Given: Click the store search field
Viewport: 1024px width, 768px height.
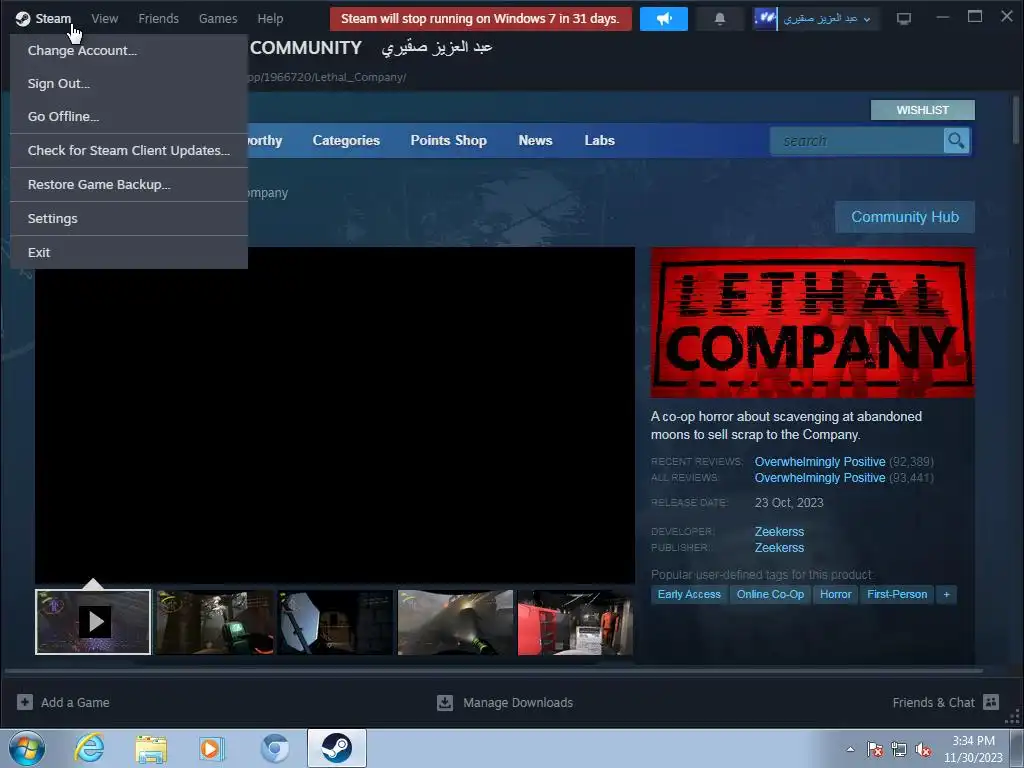Looking at the screenshot, I should [857, 140].
